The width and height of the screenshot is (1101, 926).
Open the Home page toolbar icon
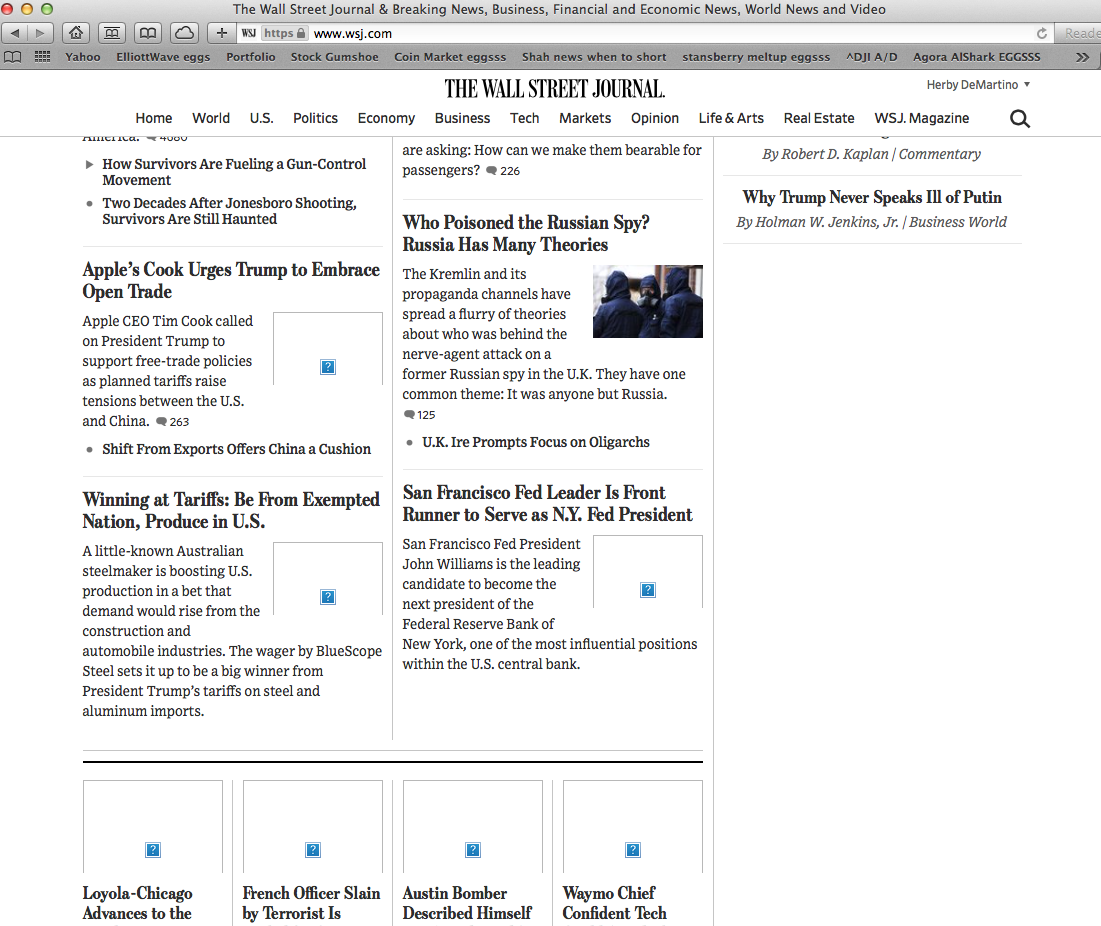[x=75, y=32]
